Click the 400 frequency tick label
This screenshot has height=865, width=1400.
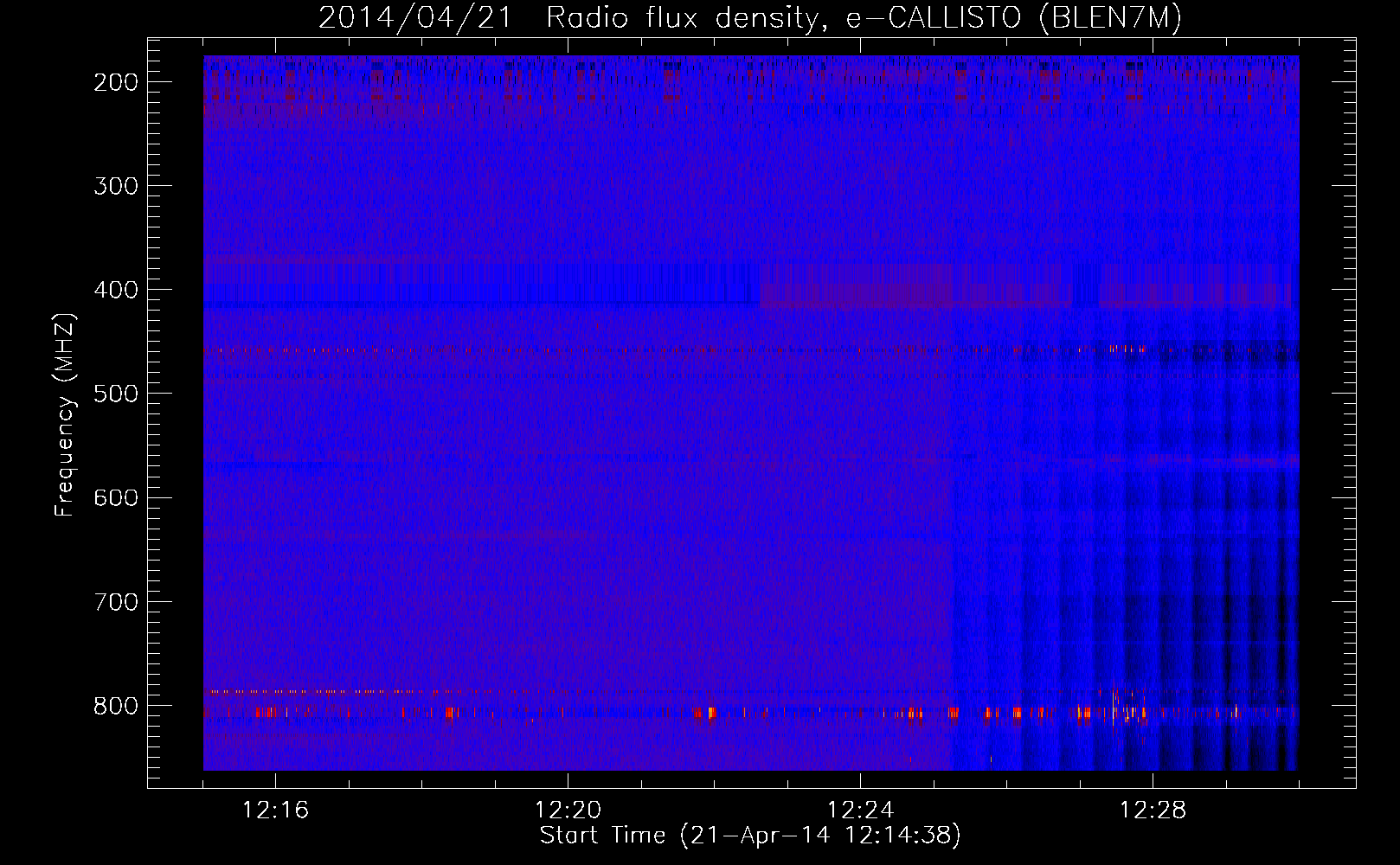pos(116,290)
